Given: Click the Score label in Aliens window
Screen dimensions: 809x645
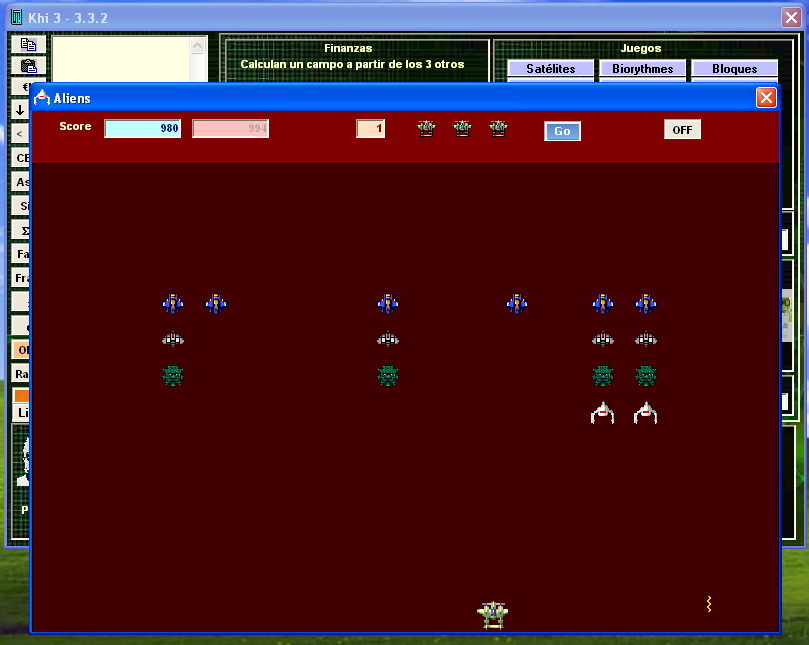Looking at the screenshot, I should pyautogui.click(x=75, y=126).
